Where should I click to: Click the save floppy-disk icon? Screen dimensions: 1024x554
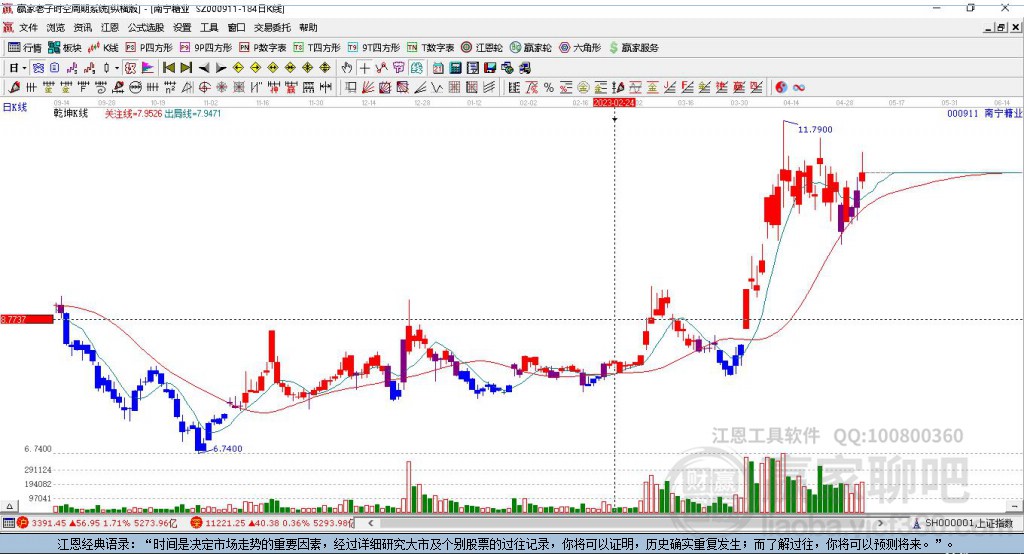[x=490, y=68]
